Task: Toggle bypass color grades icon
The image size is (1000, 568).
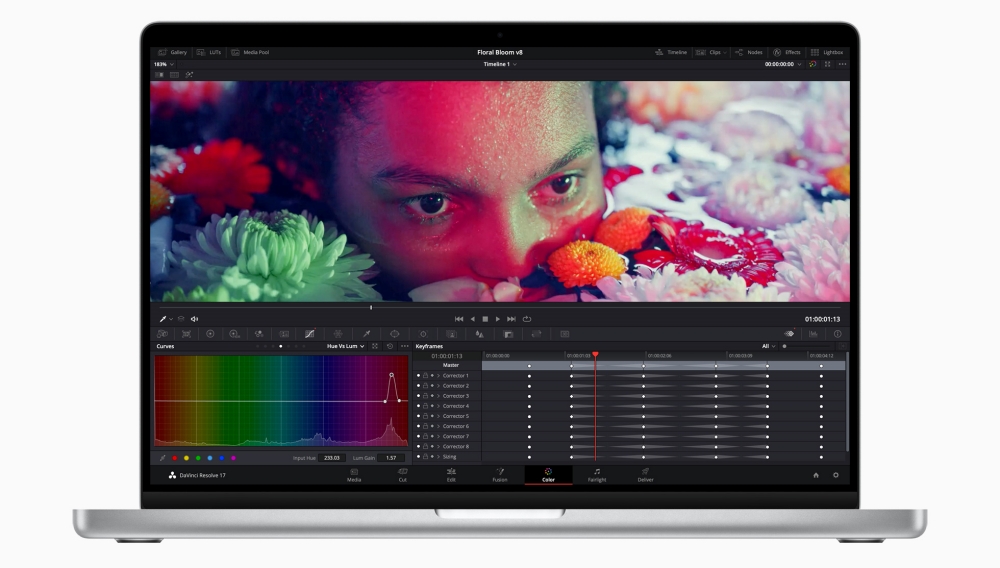Action: pos(812,64)
